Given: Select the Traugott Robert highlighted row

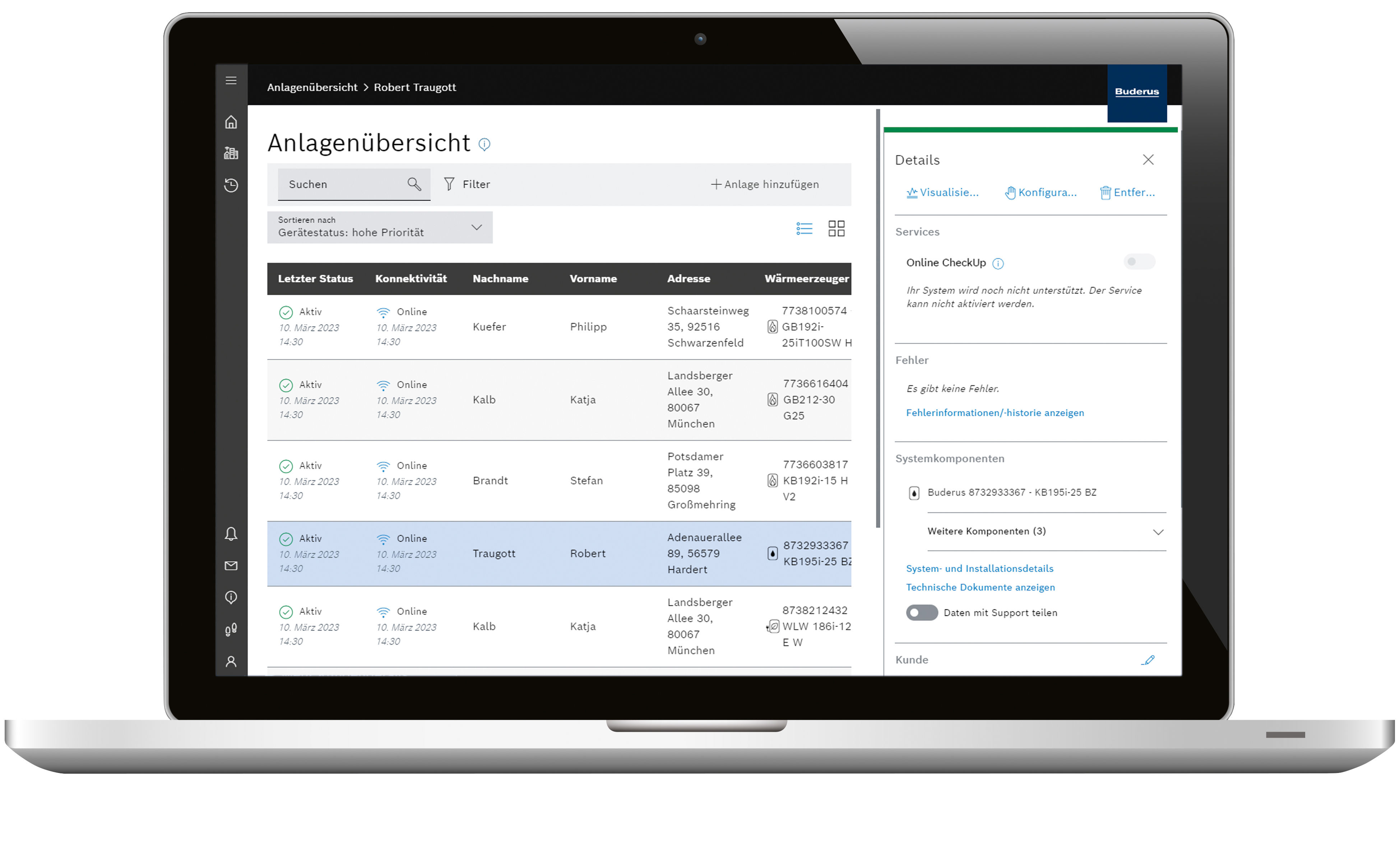Looking at the screenshot, I should (x=559, y=554).
